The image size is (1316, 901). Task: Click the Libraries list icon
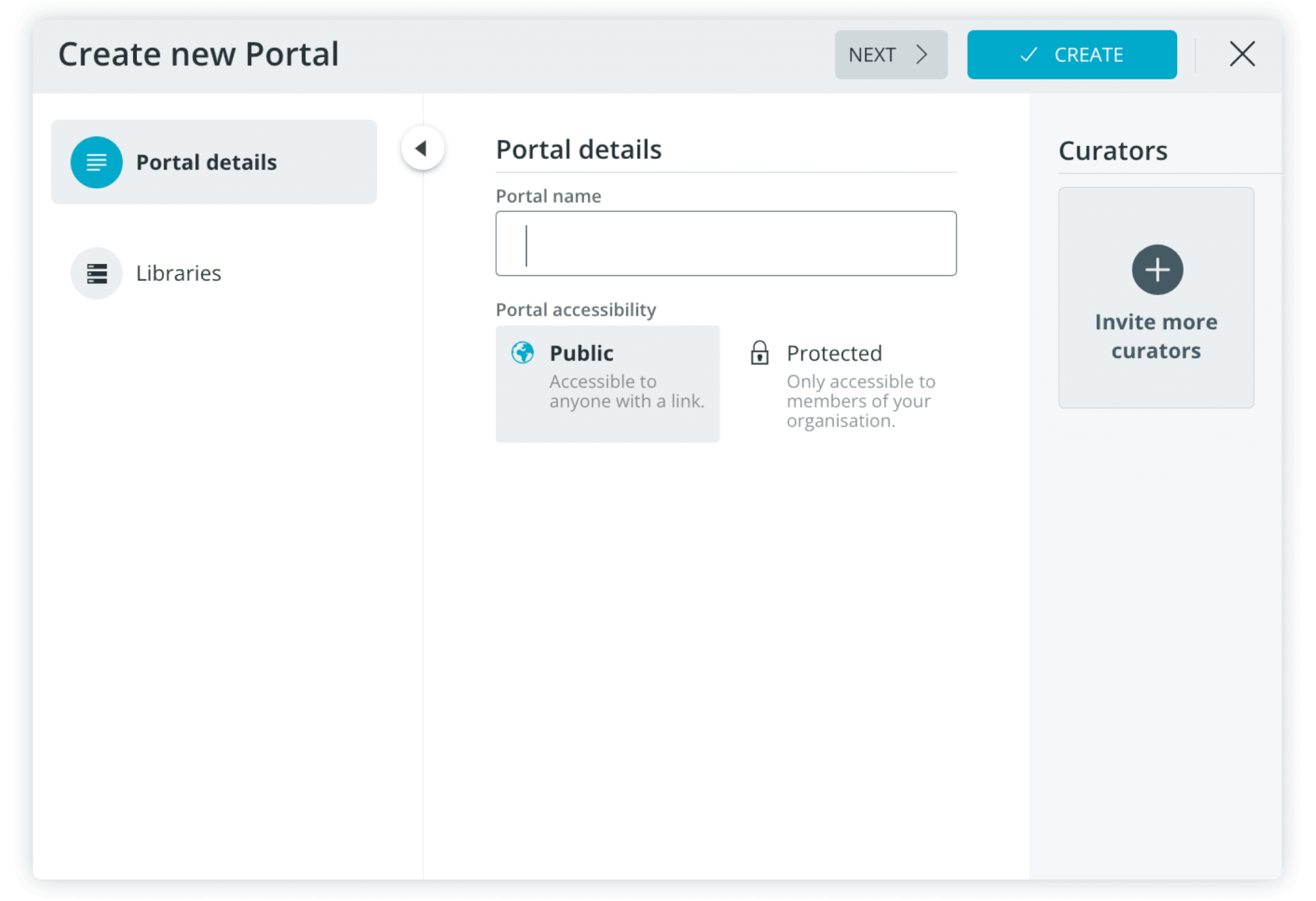(x=96, y=273)
